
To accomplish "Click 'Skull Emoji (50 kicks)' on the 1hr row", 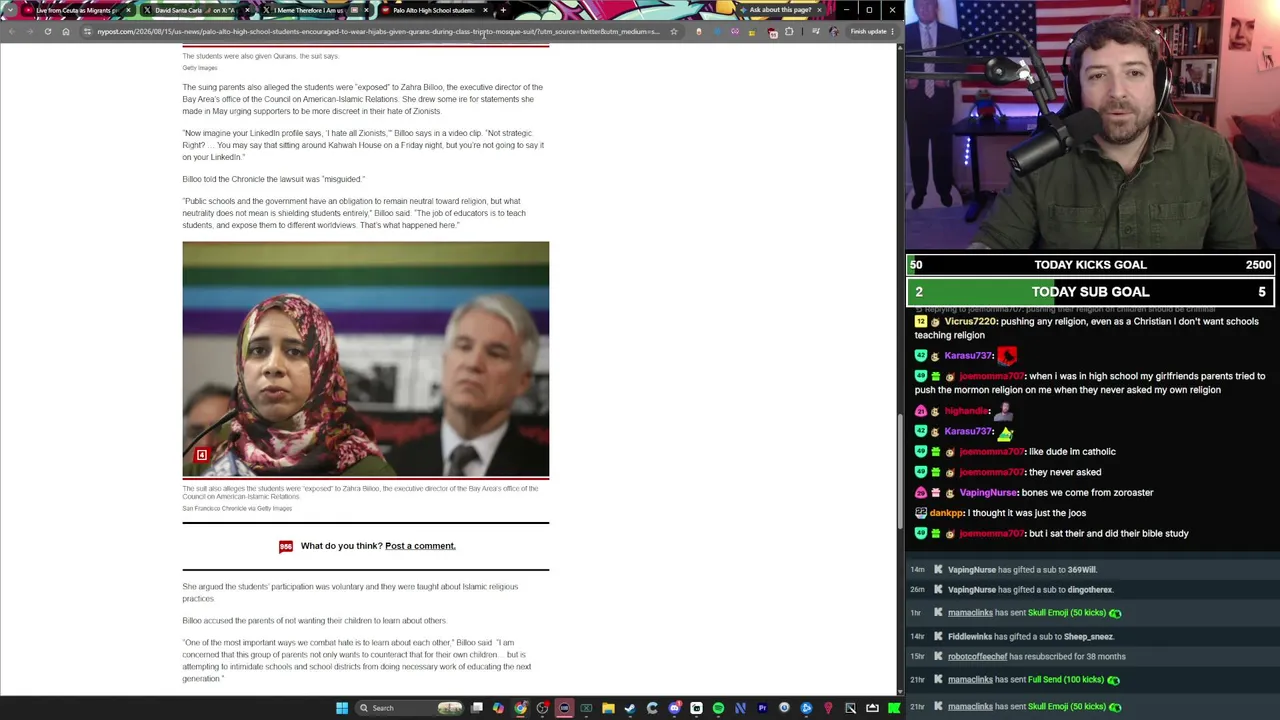I will (x=1067, y=613).
